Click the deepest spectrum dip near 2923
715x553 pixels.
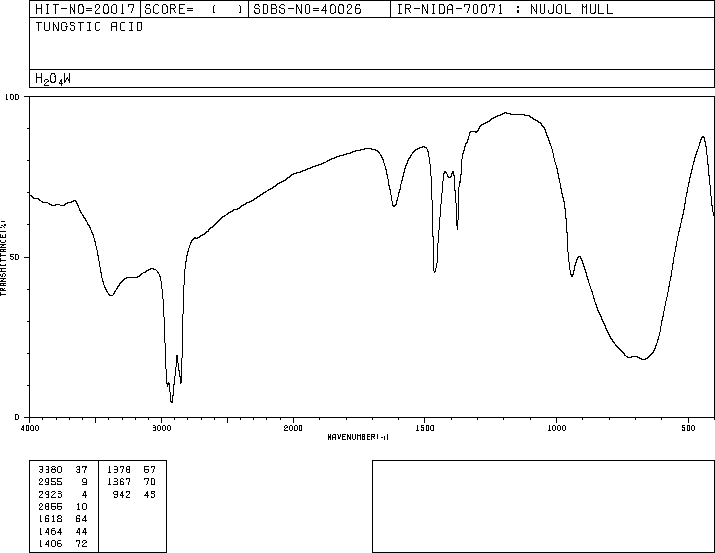171,402
